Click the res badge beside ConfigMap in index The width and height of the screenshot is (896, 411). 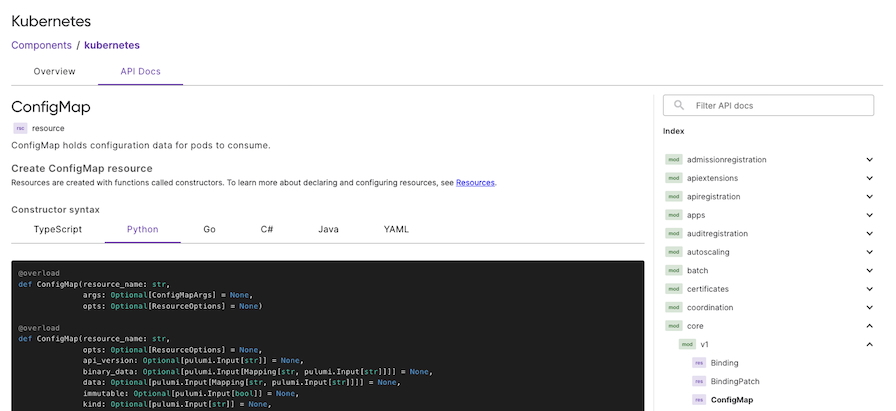[x=699, y=400]
